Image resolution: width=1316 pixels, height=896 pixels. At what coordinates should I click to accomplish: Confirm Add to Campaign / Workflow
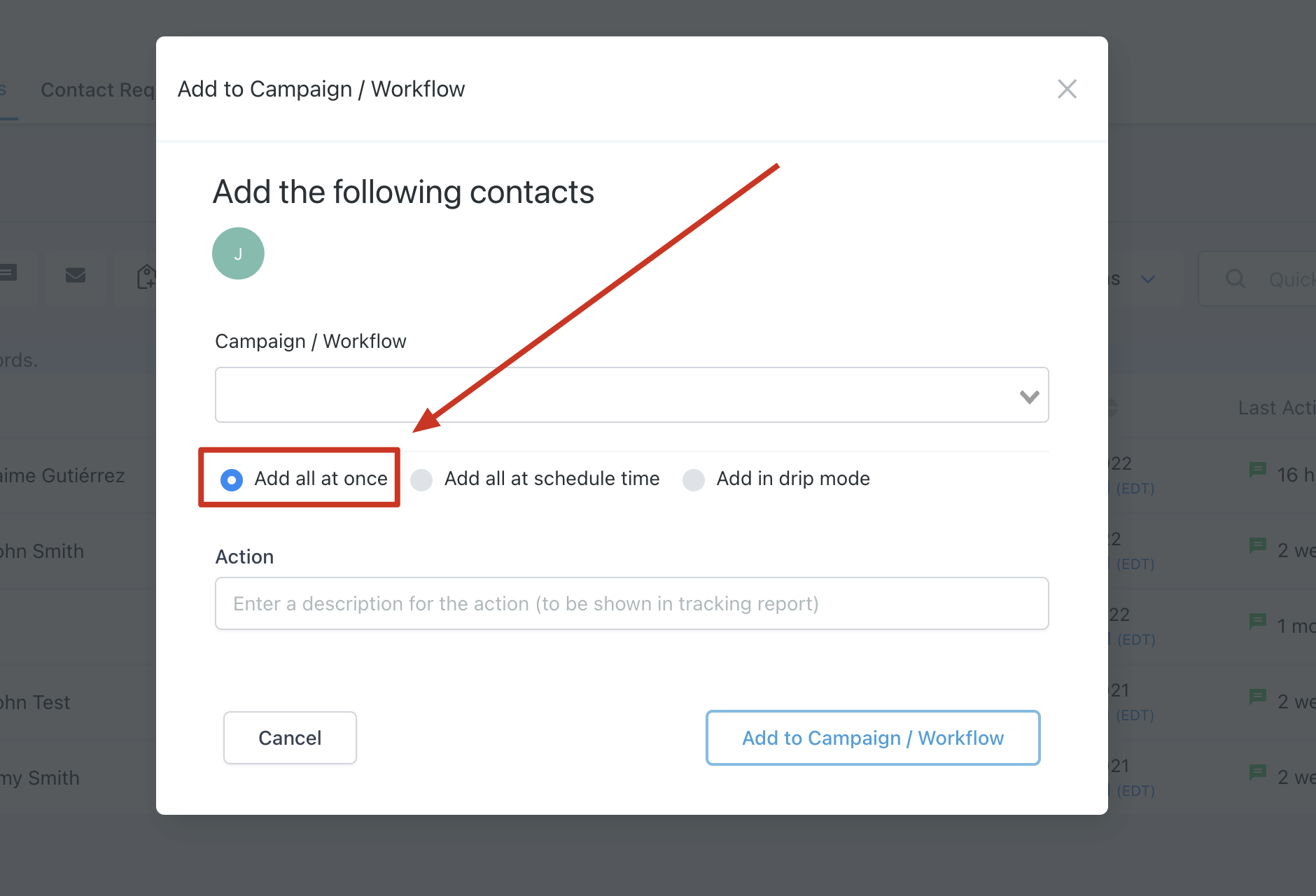tap(873, 738)
